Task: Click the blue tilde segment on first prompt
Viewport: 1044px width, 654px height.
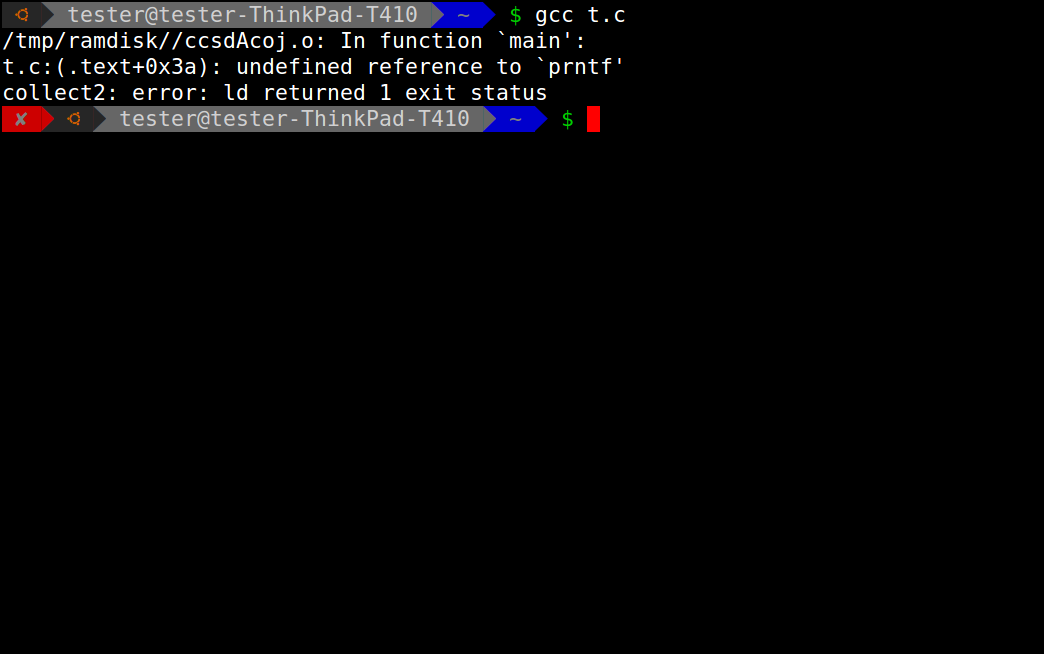Action: (464, 15)
